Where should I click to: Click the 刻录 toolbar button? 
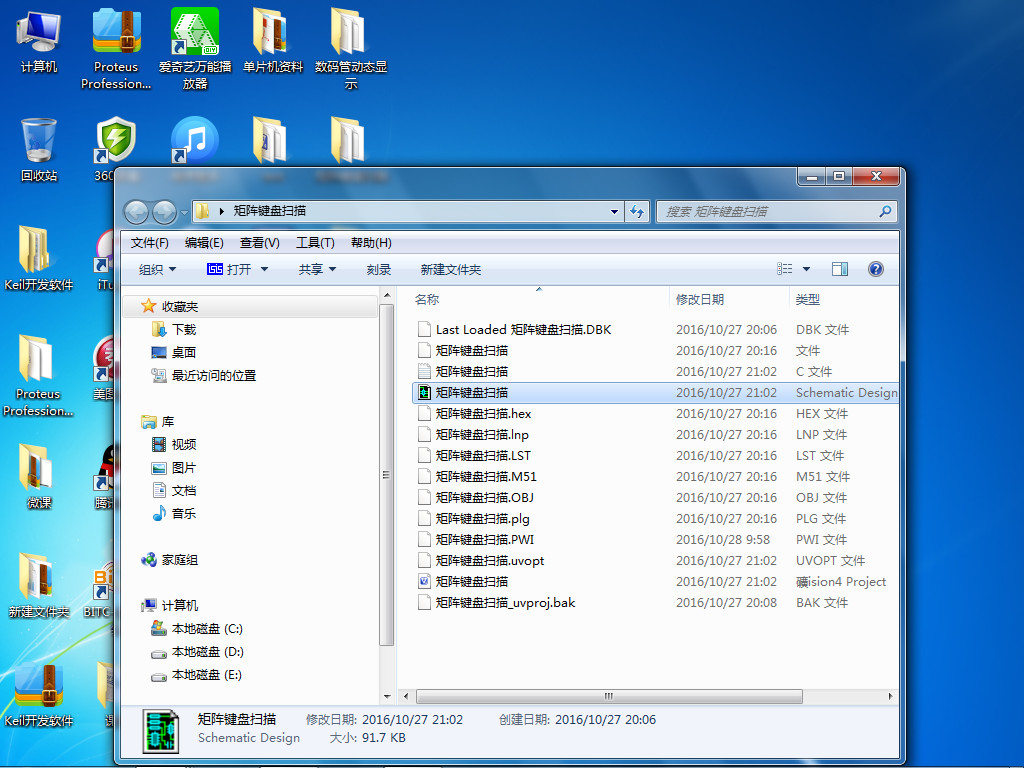point(379,269)
